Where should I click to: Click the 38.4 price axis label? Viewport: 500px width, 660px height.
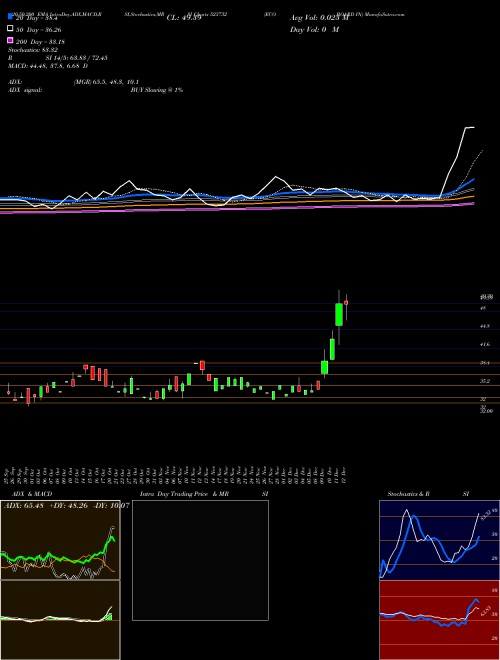485,362
